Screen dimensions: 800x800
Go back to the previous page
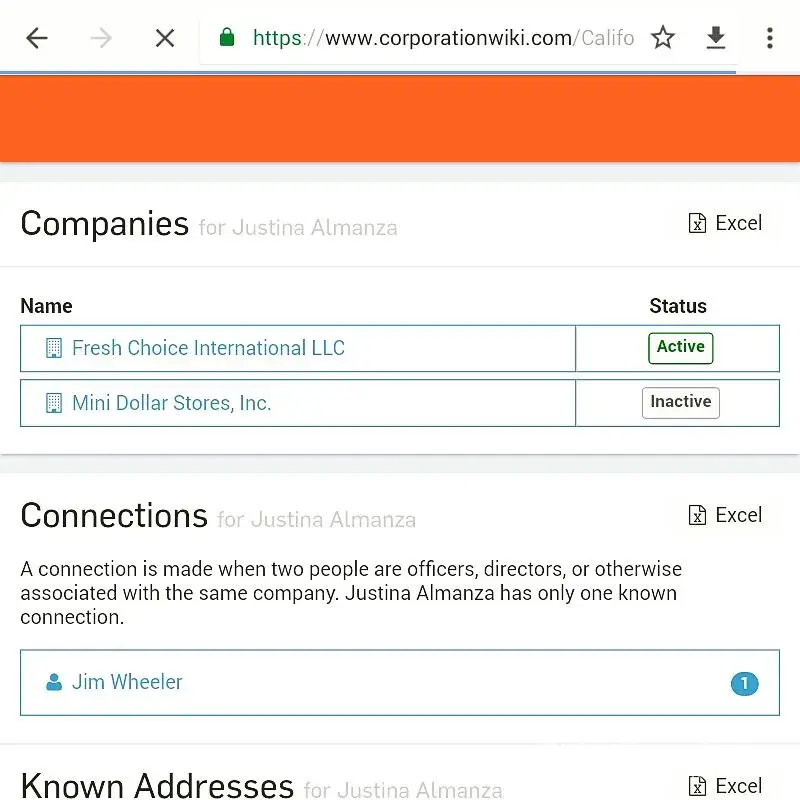pos(37,38)
